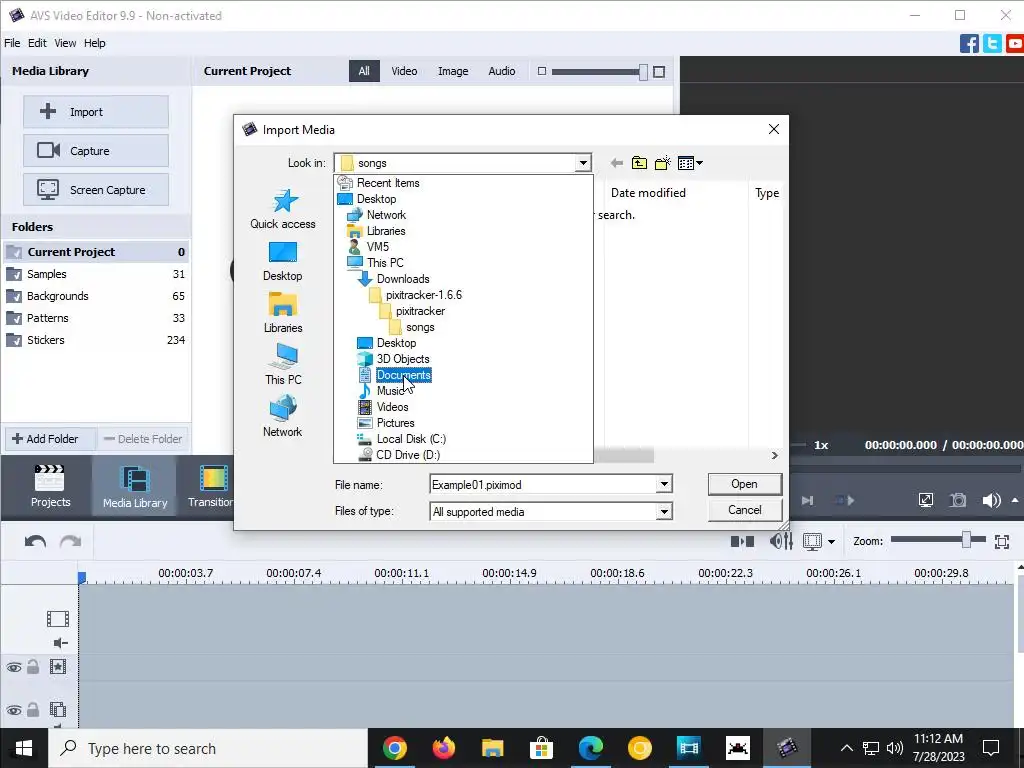Click Cancel in the Import Media dialog

(x=744, y=510)
